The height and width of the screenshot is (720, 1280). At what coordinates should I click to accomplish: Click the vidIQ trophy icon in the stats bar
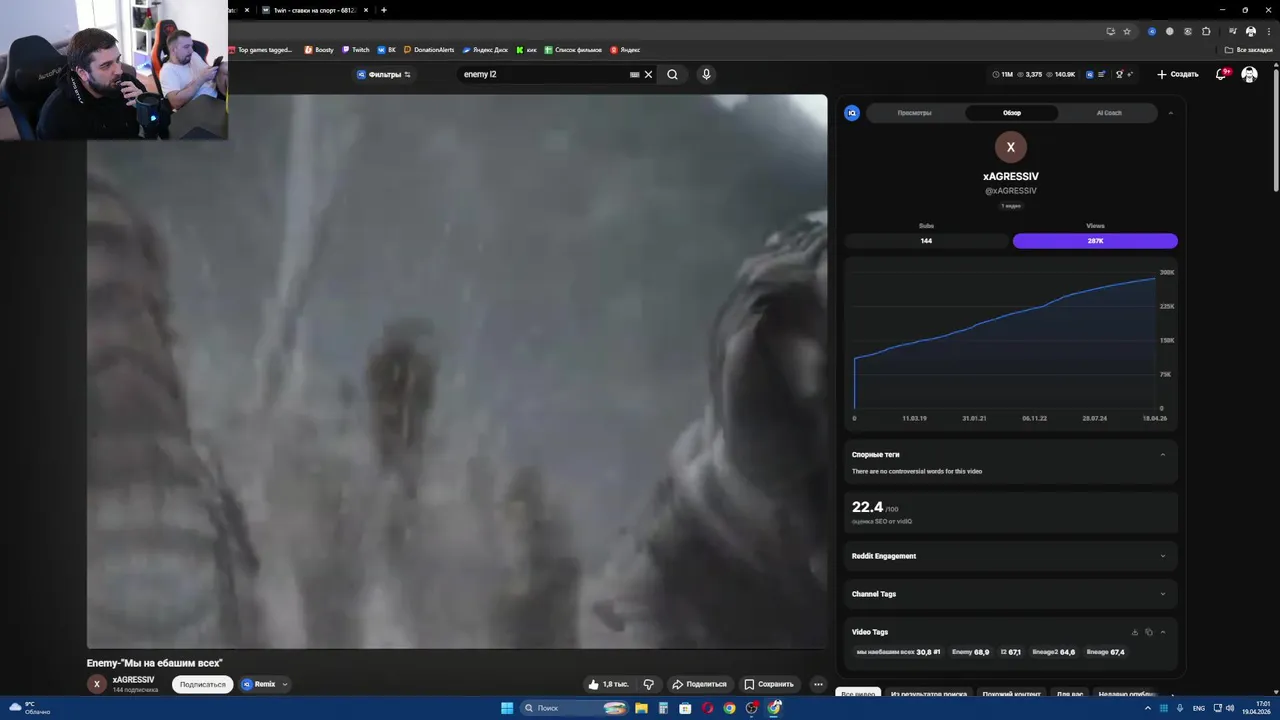(1119, 74)
